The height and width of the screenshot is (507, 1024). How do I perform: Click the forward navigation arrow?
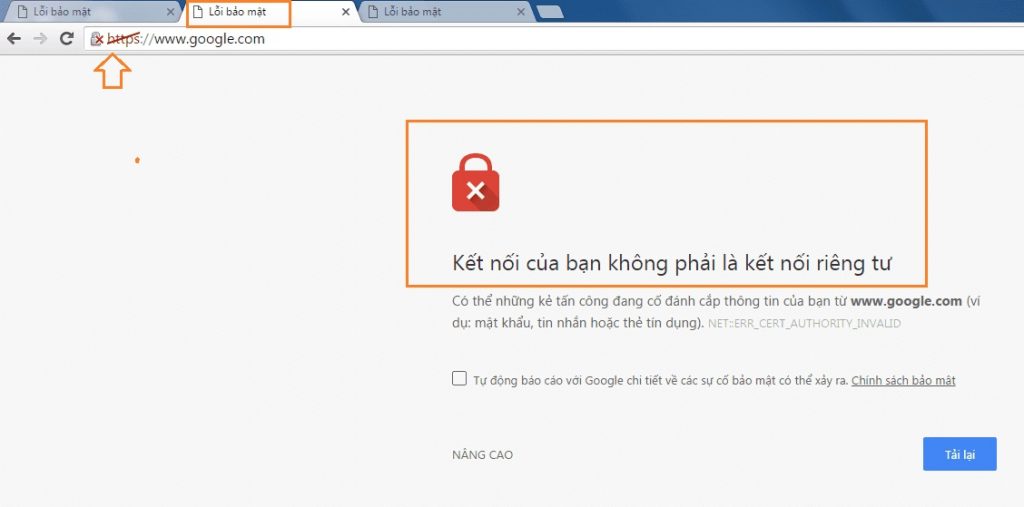[40, 39]
